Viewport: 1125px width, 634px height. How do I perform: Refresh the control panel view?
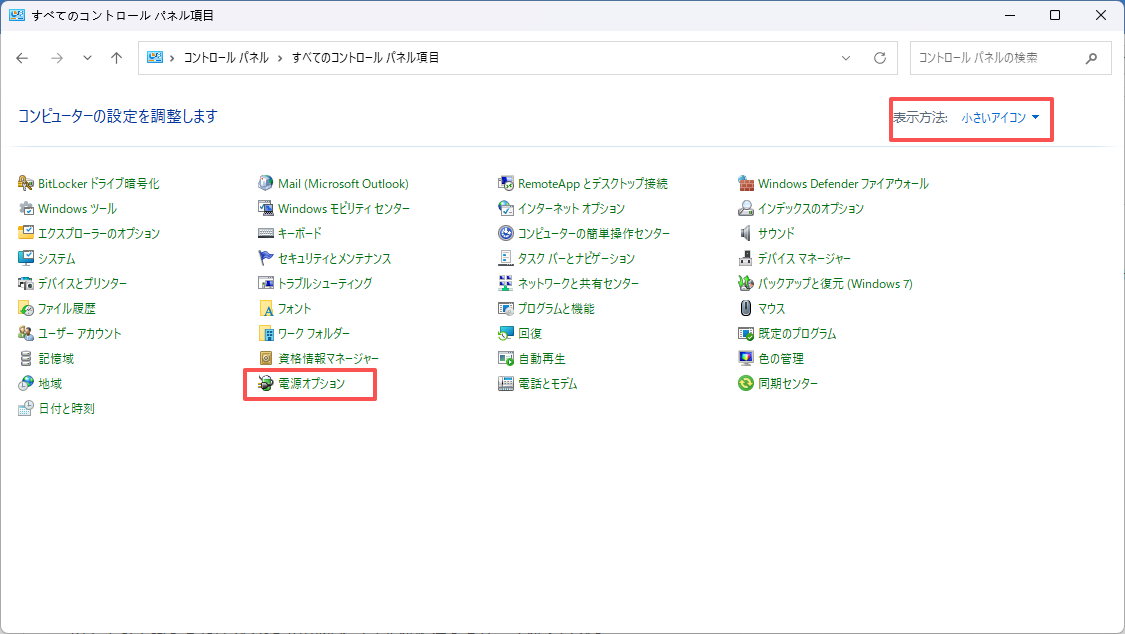(880, 58)
